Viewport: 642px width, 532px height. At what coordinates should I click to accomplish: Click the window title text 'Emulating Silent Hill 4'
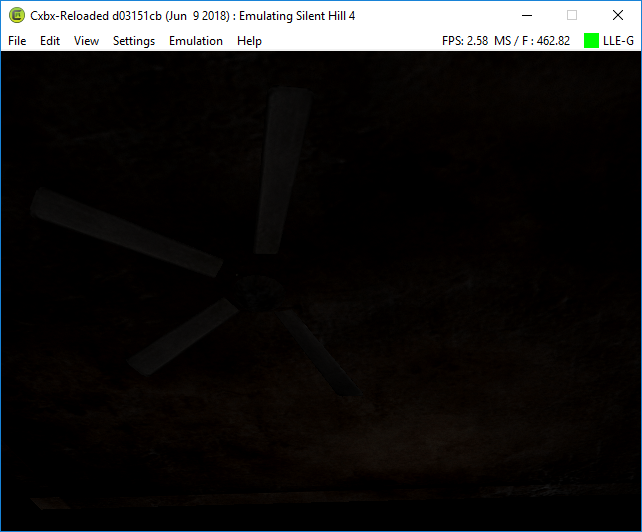297,16
